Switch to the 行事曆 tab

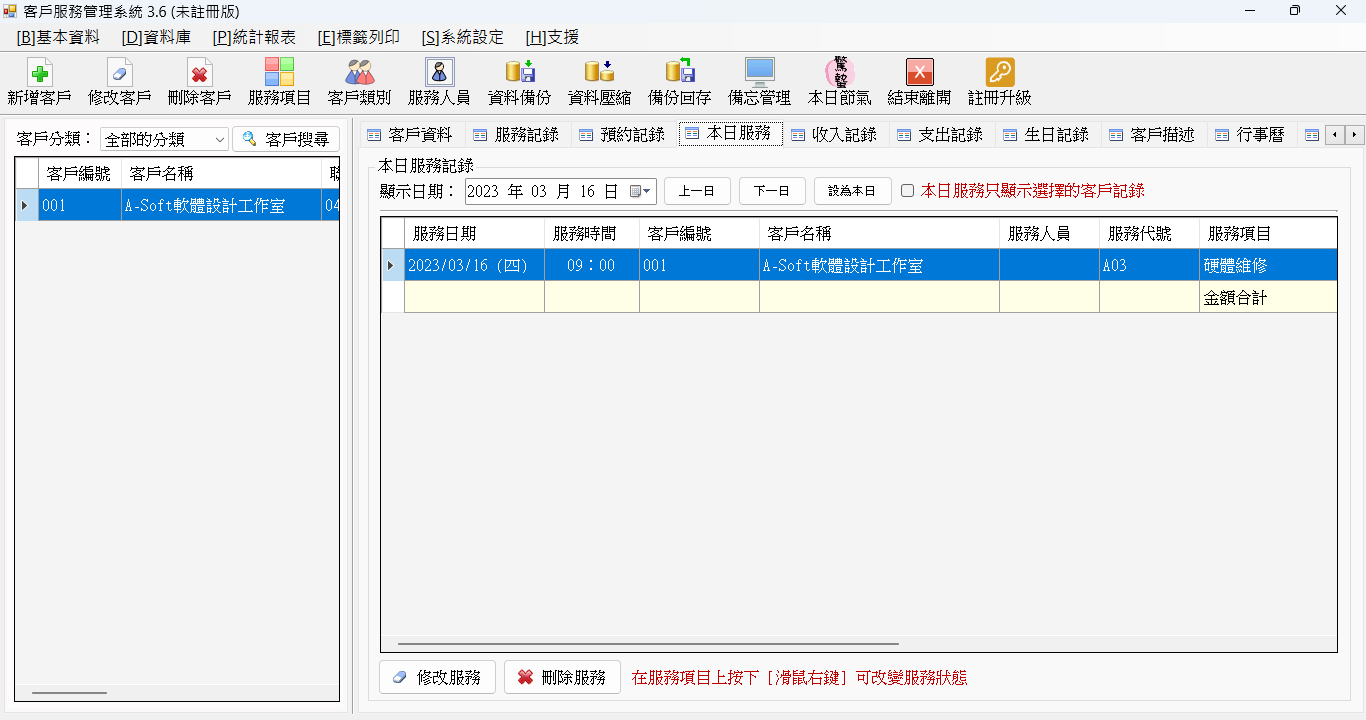(1250, 134)
